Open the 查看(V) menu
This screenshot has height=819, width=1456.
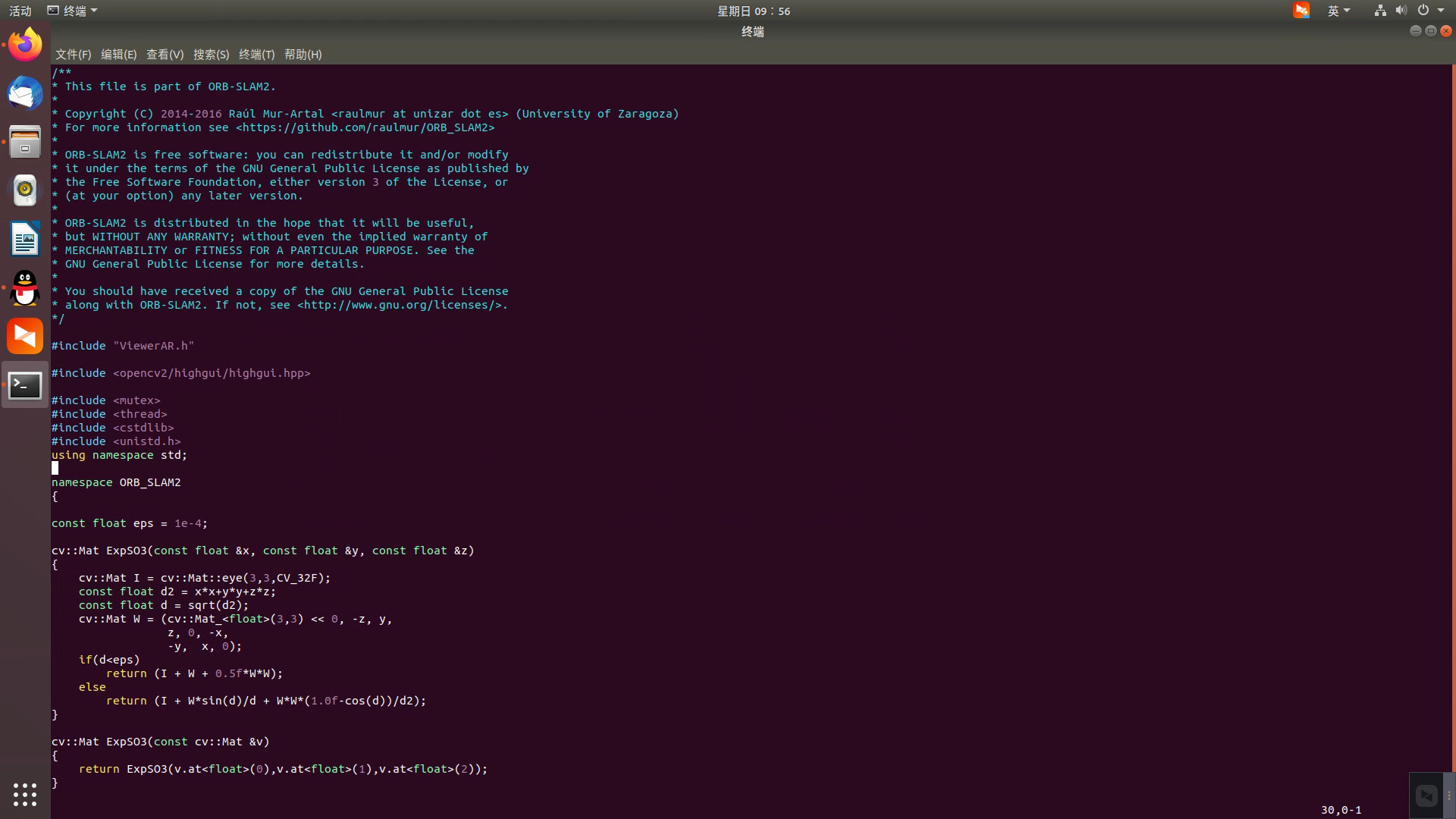click(165, 55)
